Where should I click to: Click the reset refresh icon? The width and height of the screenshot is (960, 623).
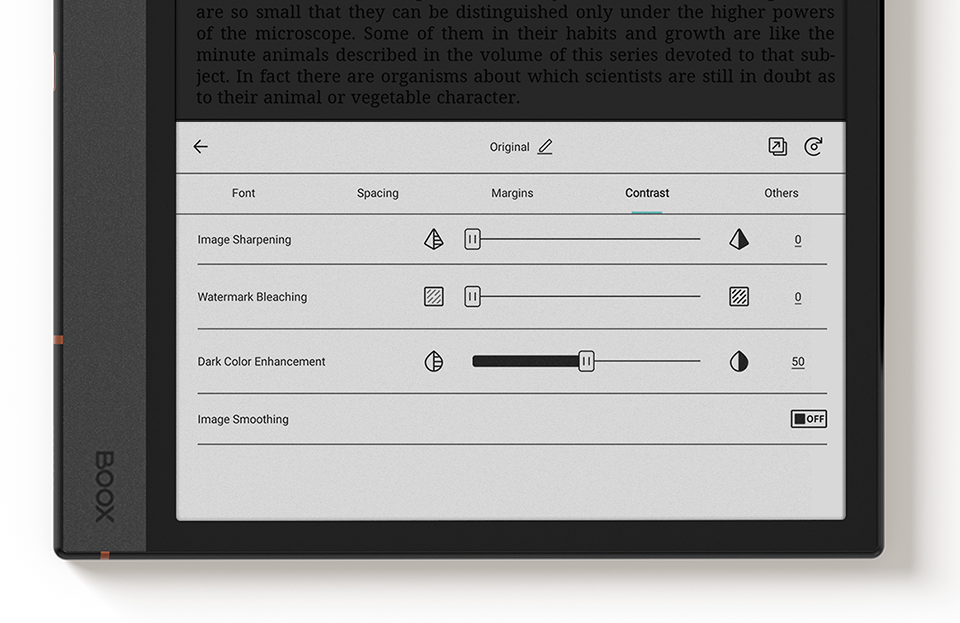(x=814, y=147)
